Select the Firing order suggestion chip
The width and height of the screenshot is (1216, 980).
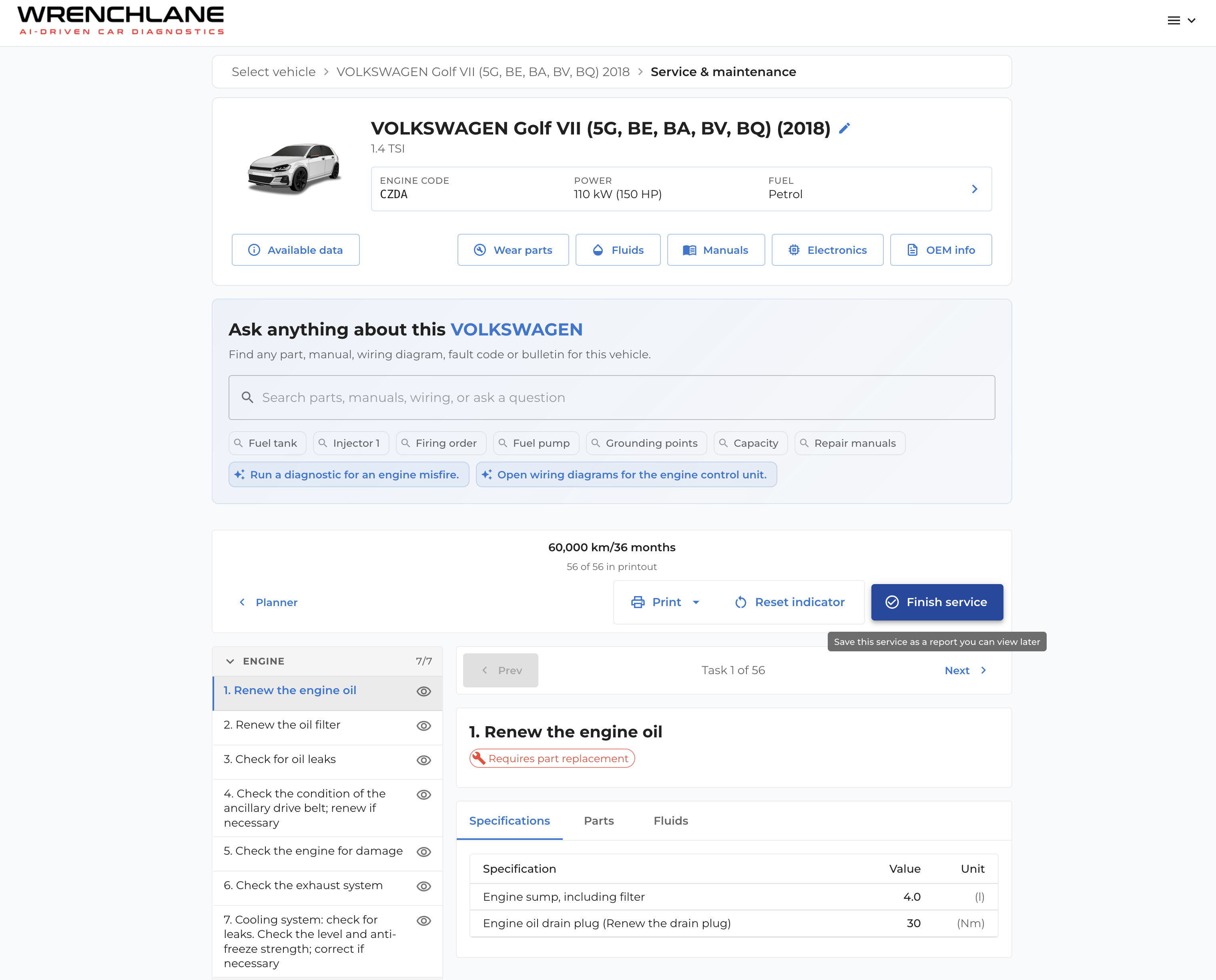click(441, 443)
